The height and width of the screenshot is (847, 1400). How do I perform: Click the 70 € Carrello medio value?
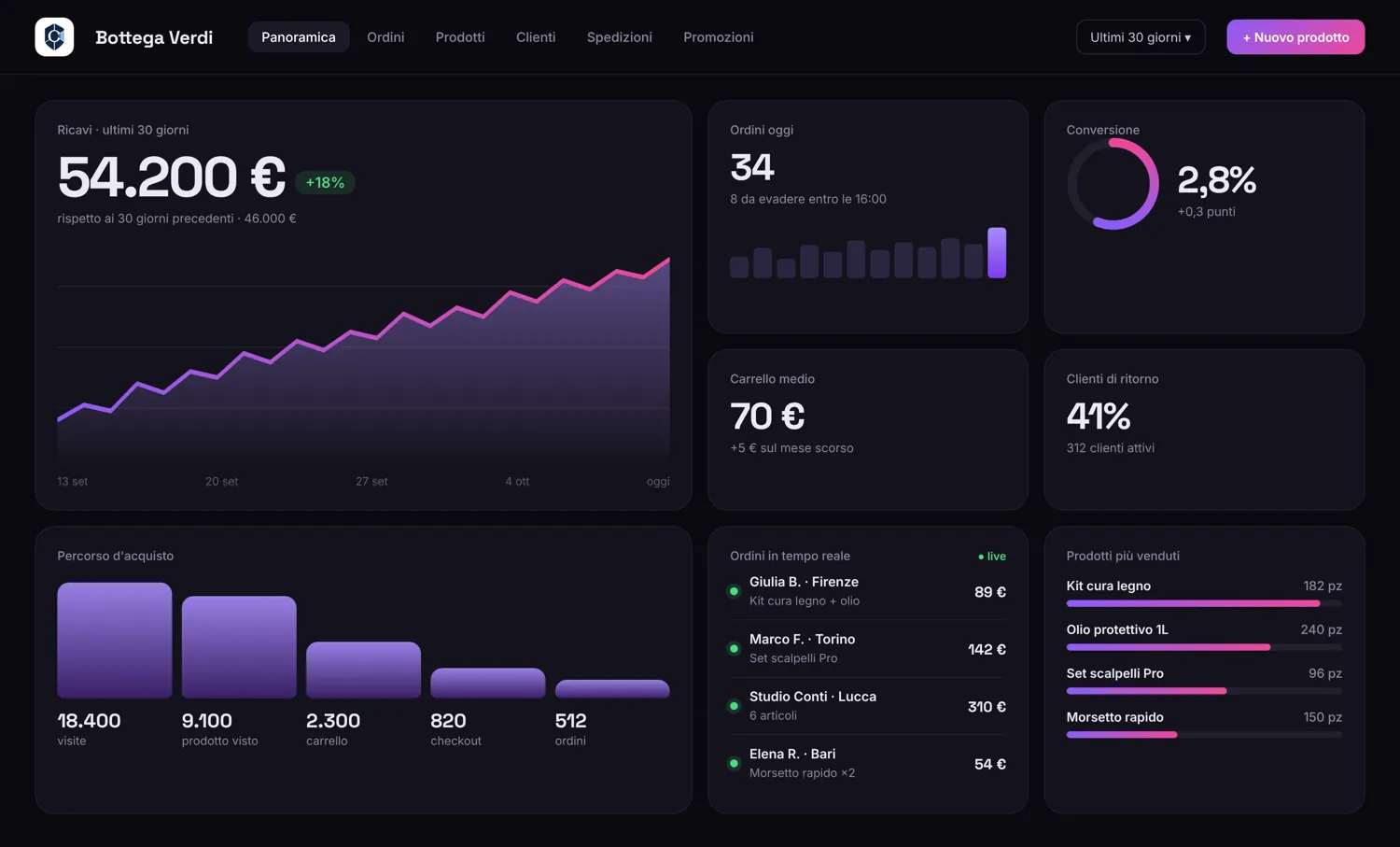(x=767, y=416)
